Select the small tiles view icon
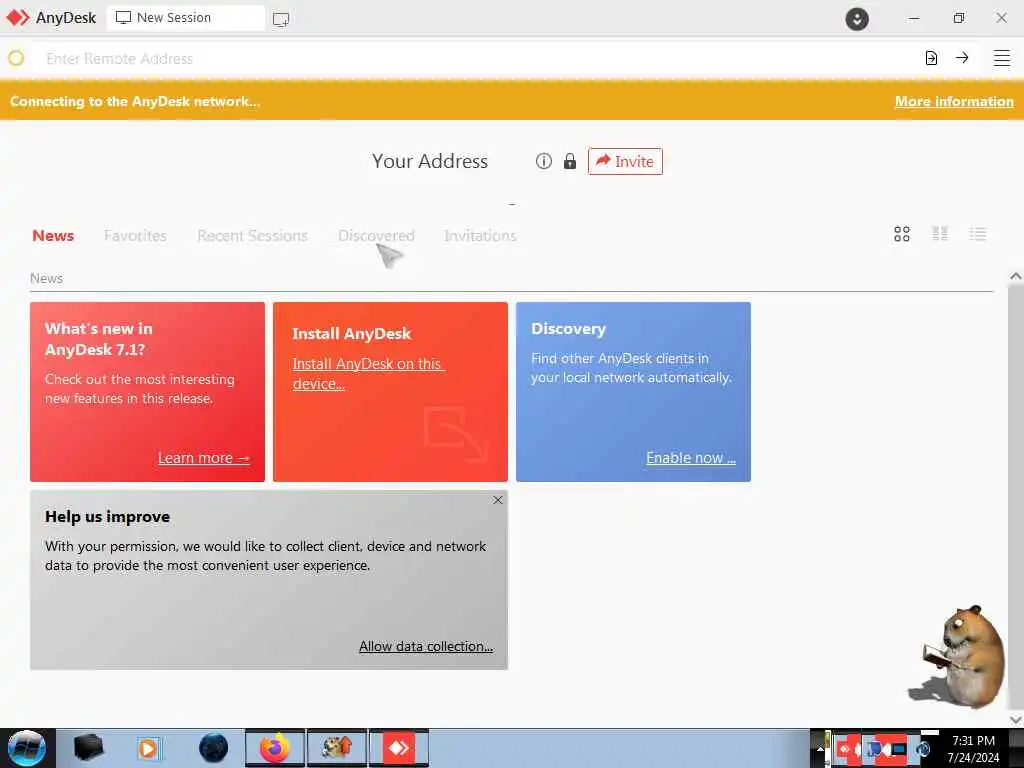 pyautogui.click(x=940, y=234)
